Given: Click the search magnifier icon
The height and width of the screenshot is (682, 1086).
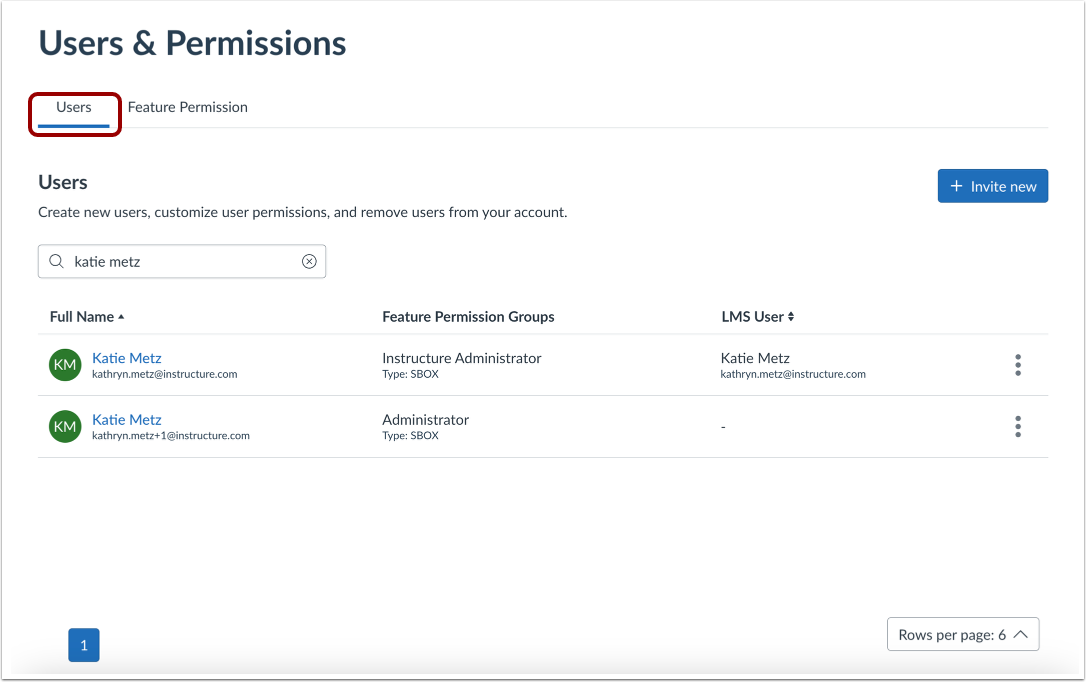Looking at the screenshot, I should coord(56,261).
